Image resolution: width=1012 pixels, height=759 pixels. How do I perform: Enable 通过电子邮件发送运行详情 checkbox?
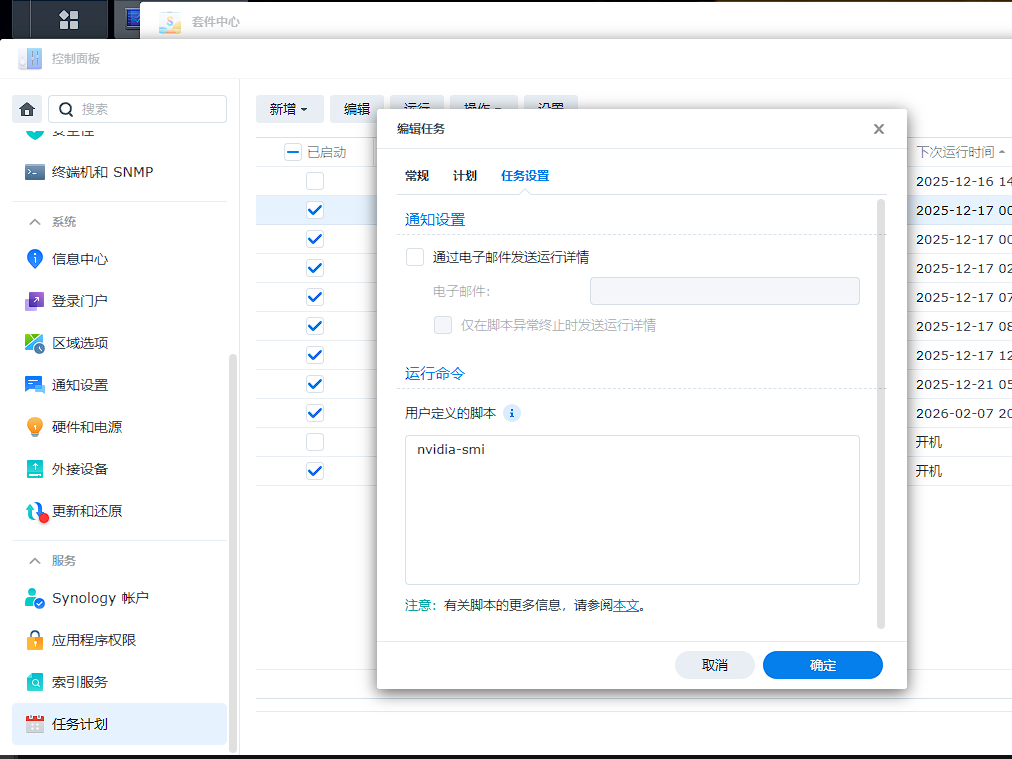pyautogui.click(x=415, y=257)
